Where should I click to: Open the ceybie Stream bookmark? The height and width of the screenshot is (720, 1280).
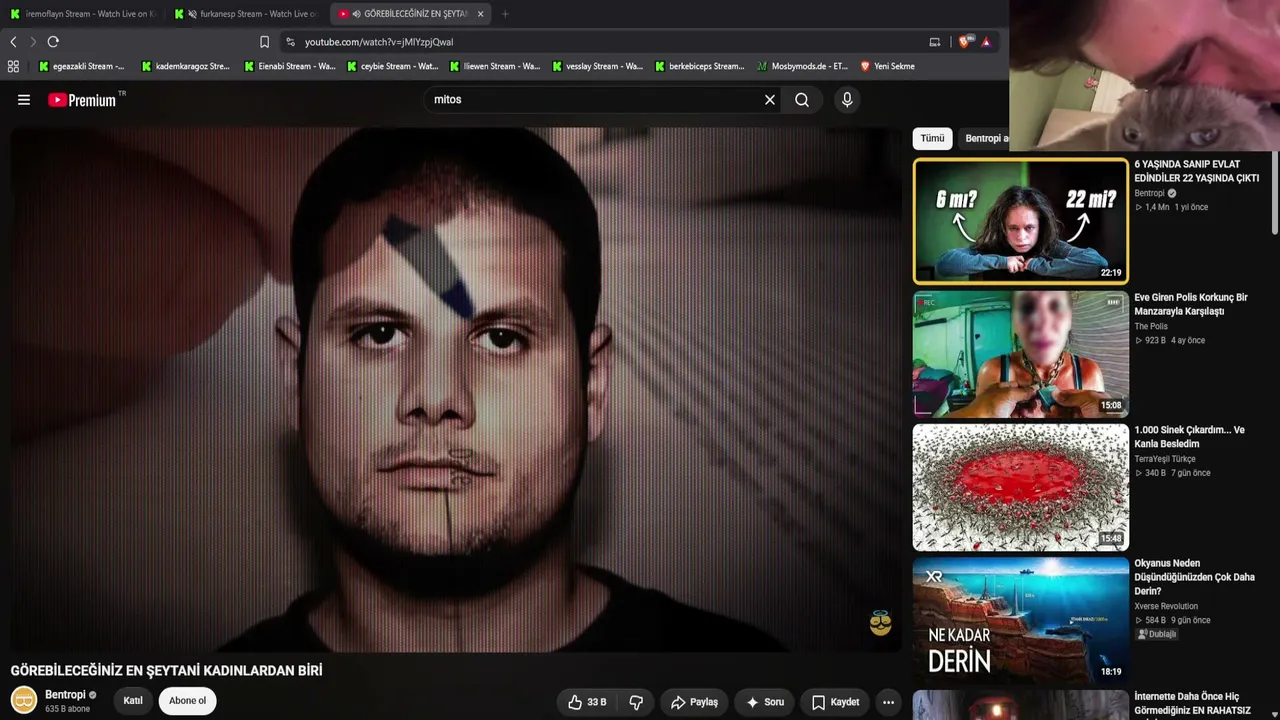(x=393, y=66)
